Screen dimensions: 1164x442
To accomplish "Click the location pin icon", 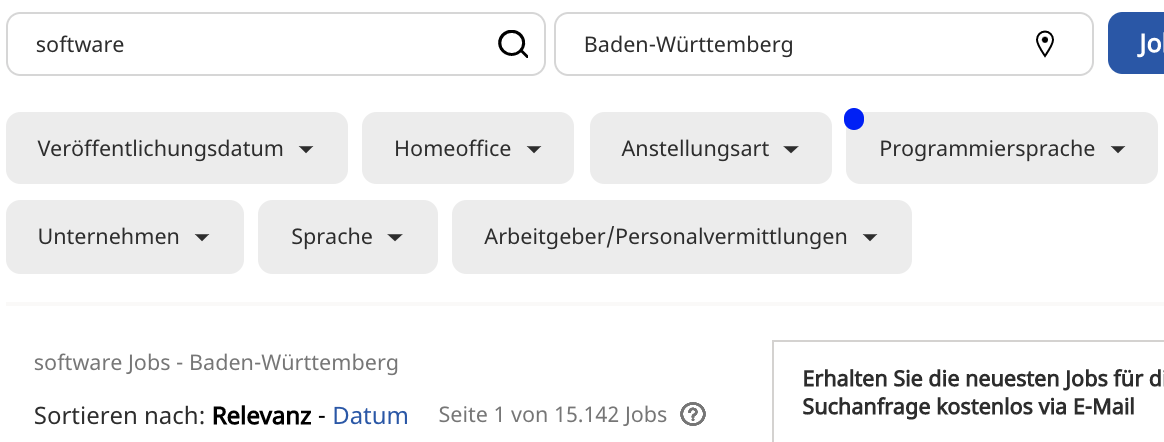I will (1045, 44).
